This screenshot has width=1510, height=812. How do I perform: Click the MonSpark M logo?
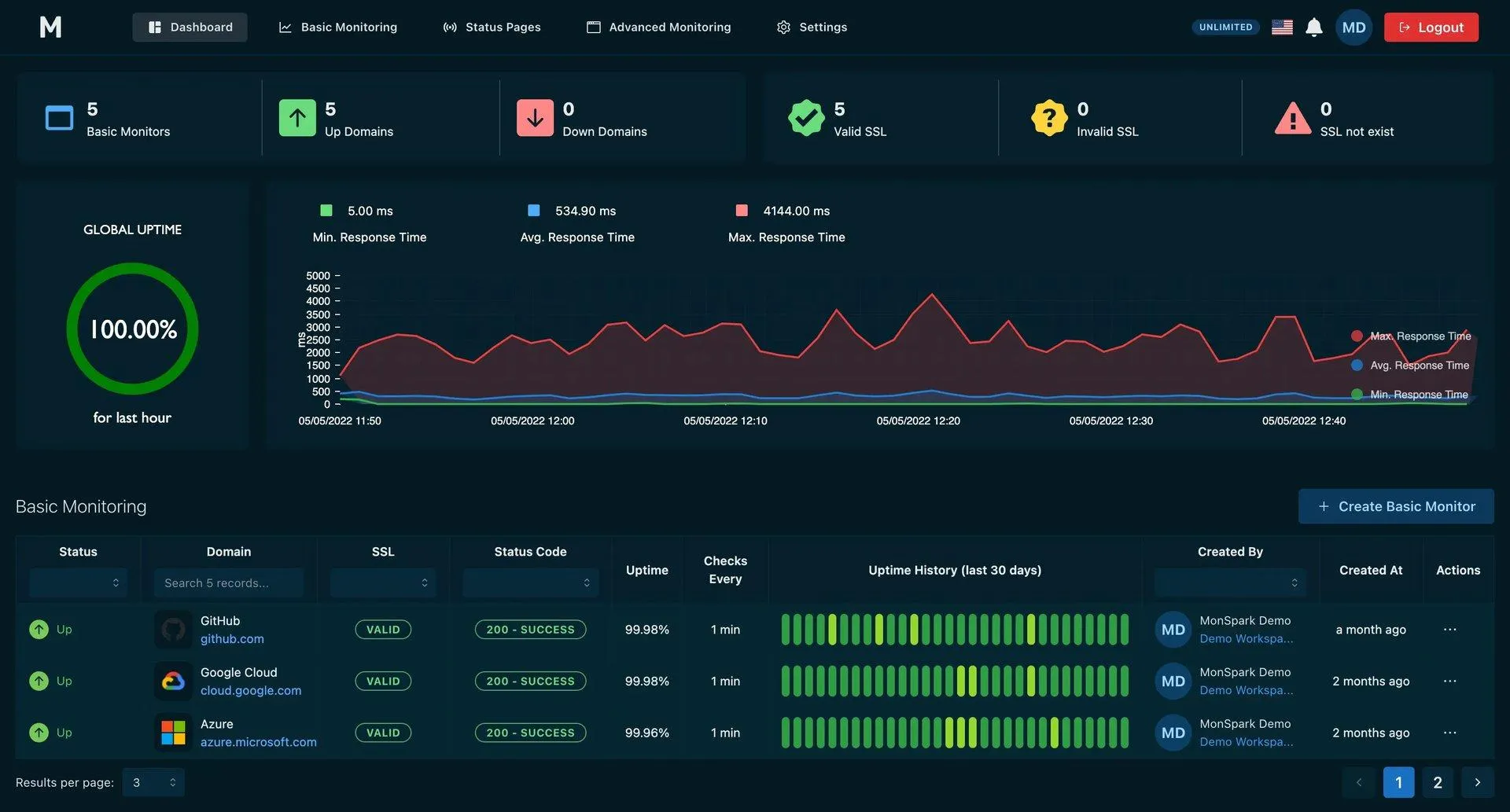(50, 28)
